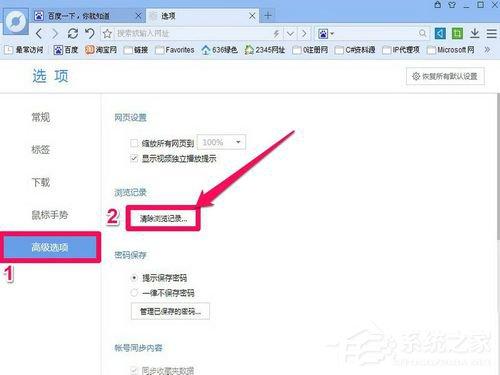Open the 链接 bookmarks folder
This screenshot has height=375, width=500.
136,50
